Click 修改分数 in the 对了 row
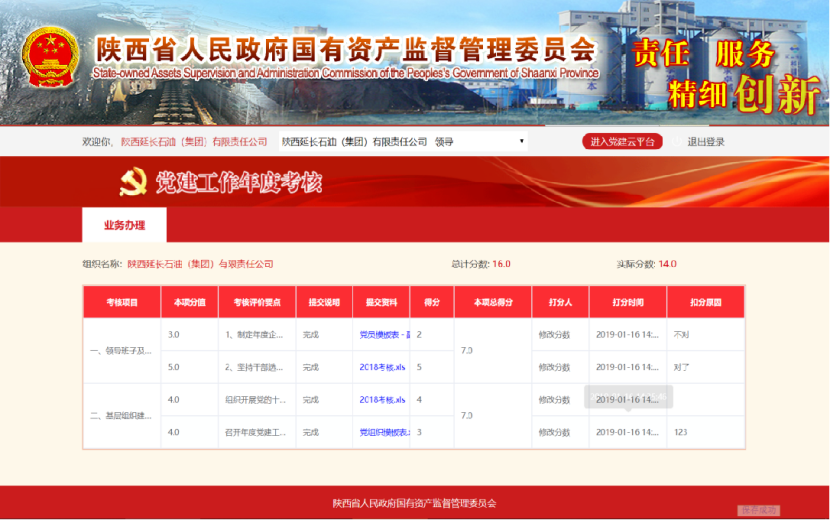Image resolution: width=830 pixels, height=520 pixels. pyautogui.click(x=554, y=367)
